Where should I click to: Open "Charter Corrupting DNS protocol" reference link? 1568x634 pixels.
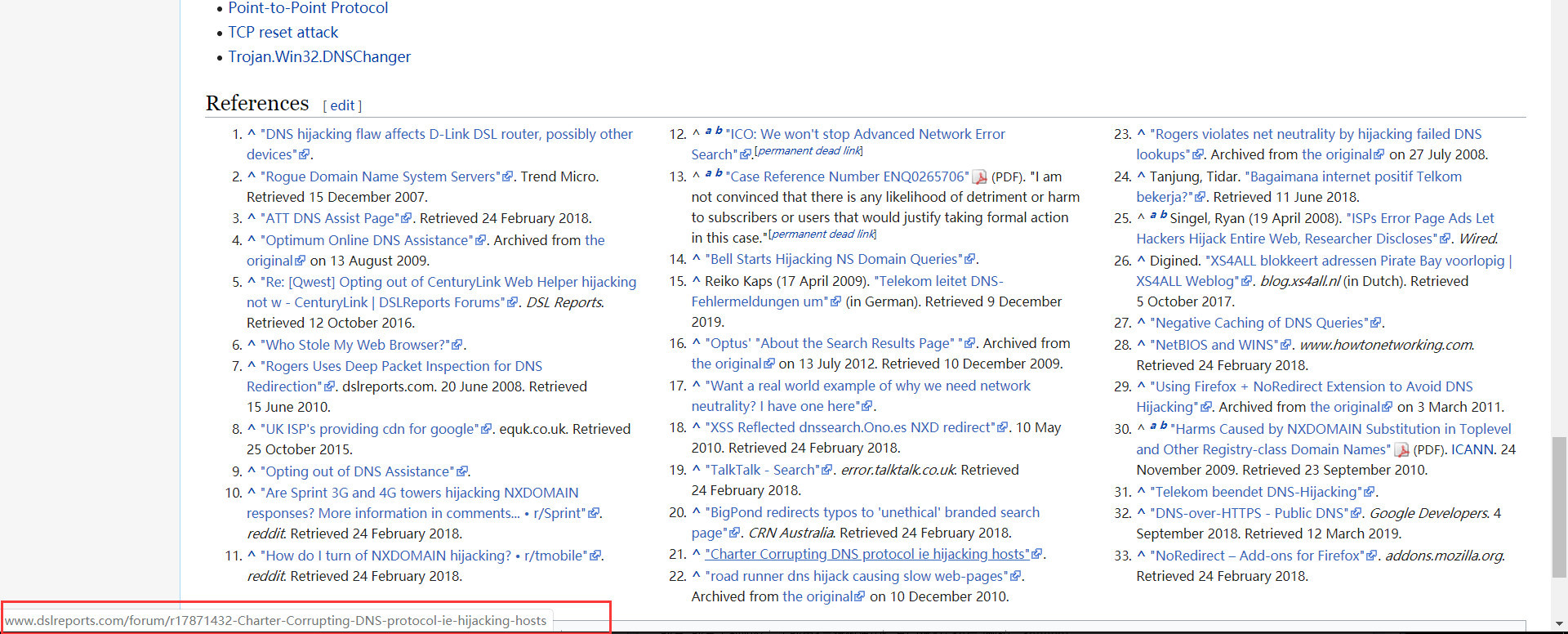[868, 554]
